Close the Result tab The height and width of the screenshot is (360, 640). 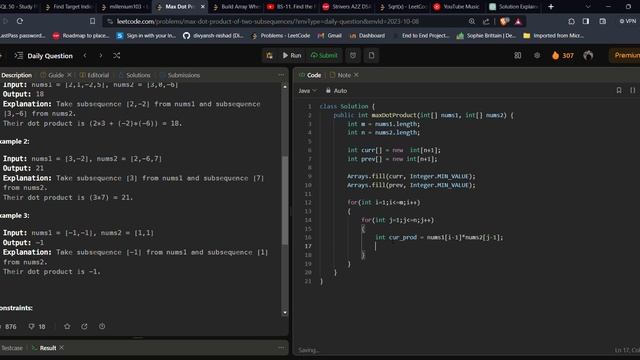[62, 348]
